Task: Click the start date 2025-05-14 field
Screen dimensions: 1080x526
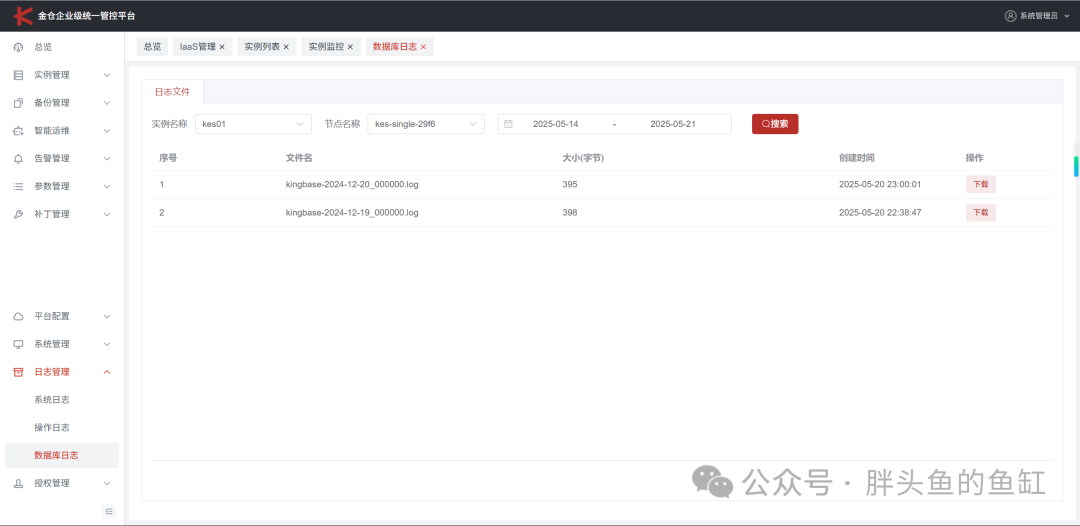Action: 555,124
